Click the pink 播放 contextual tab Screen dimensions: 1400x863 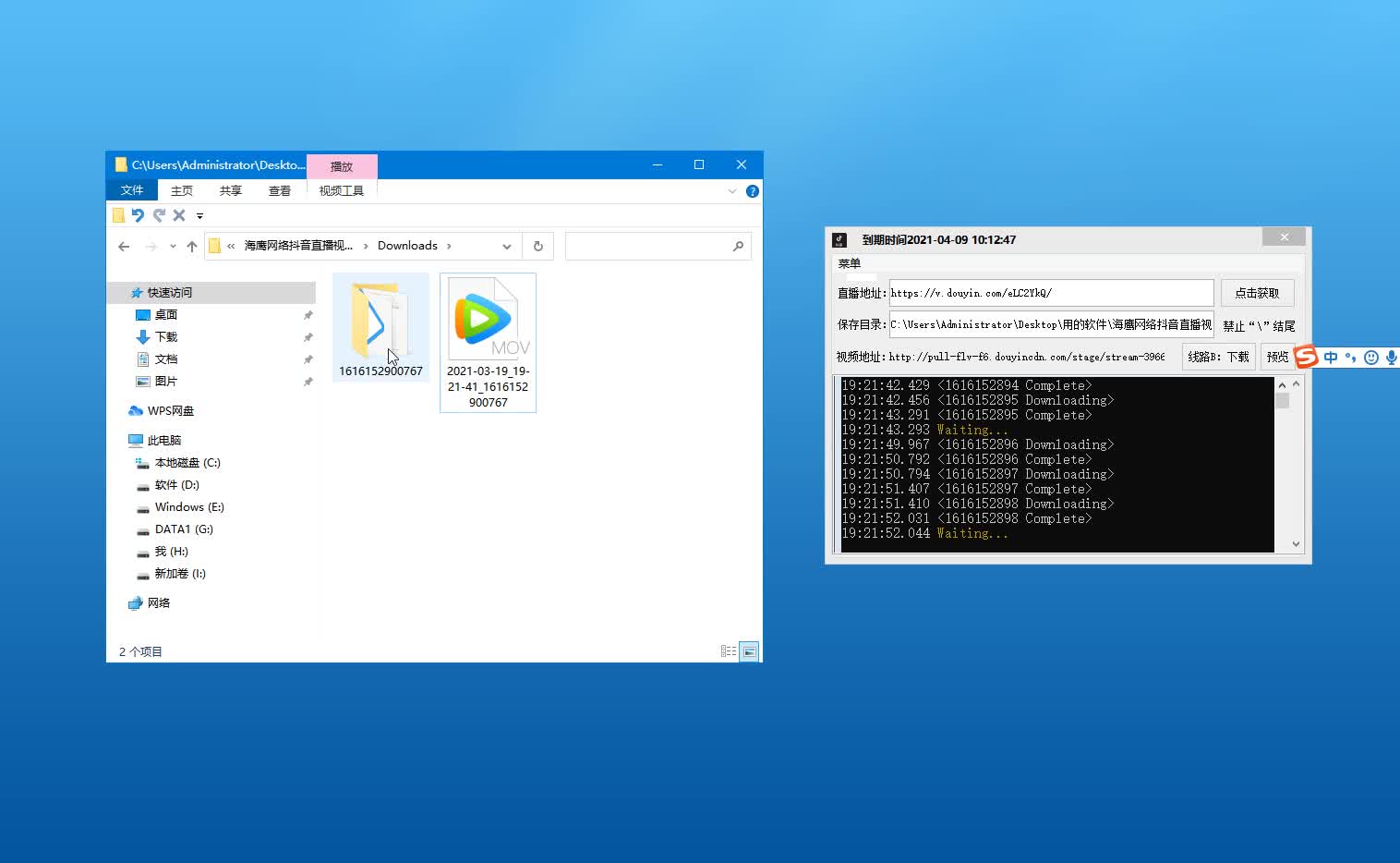pos(342,166)
